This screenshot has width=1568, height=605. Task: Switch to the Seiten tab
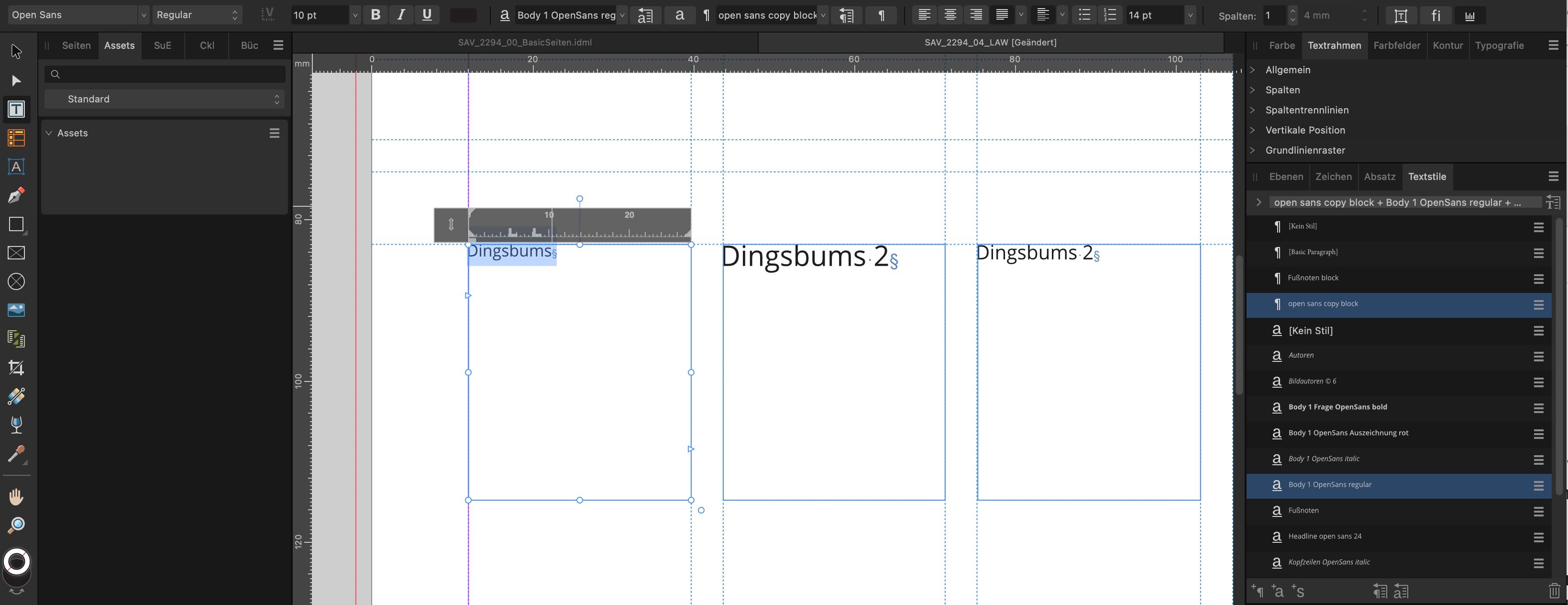[76, 45]
